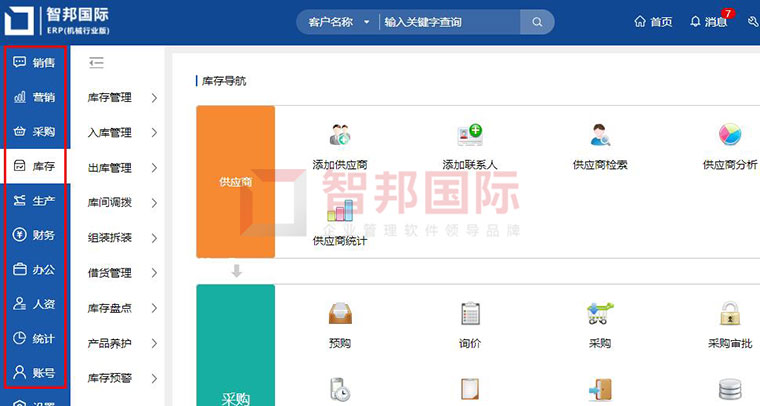Click the 添加联系人 icon

(x=470, y=135)
